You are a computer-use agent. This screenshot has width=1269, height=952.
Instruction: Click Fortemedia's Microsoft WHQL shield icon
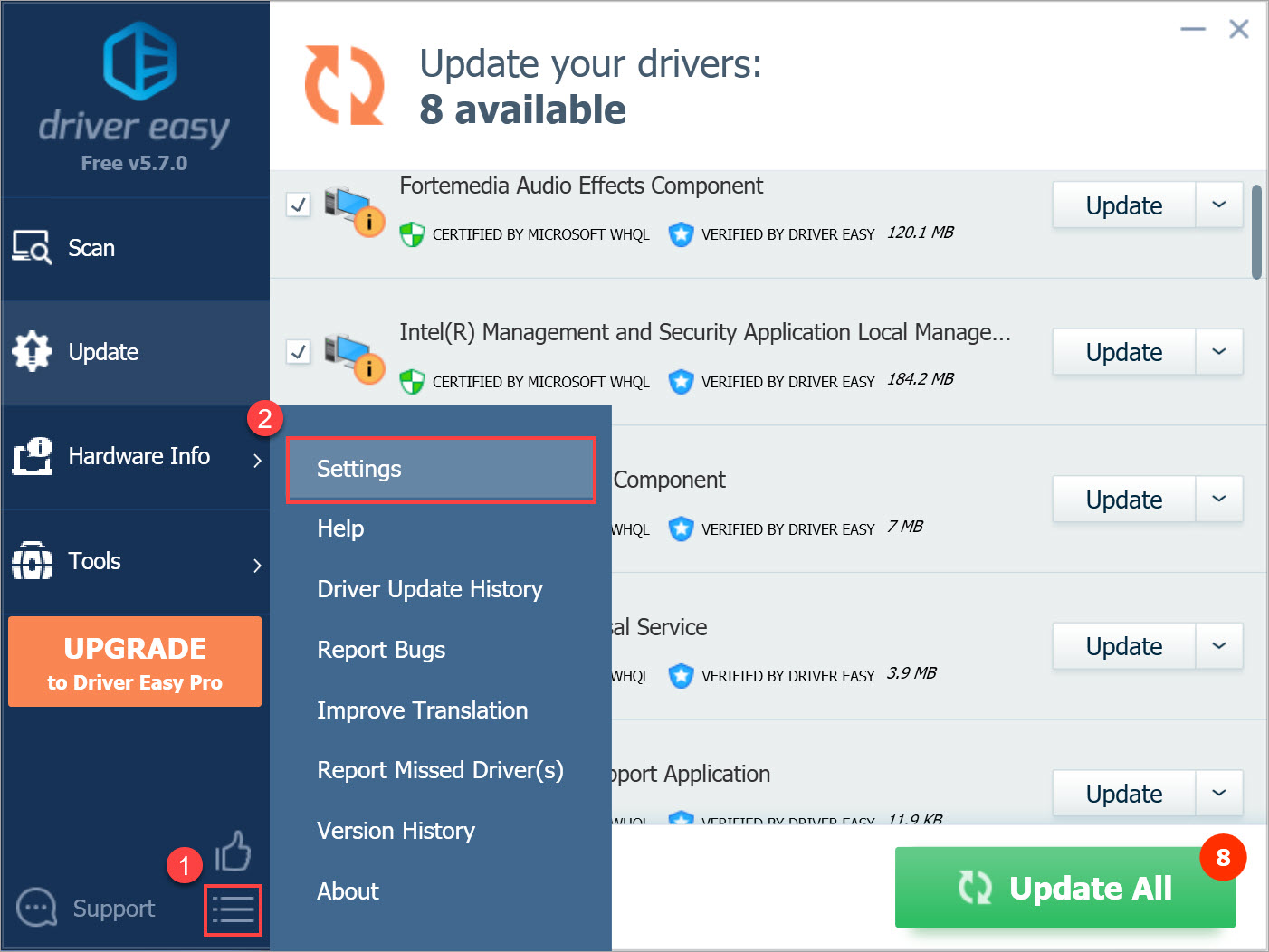[412, 234]
